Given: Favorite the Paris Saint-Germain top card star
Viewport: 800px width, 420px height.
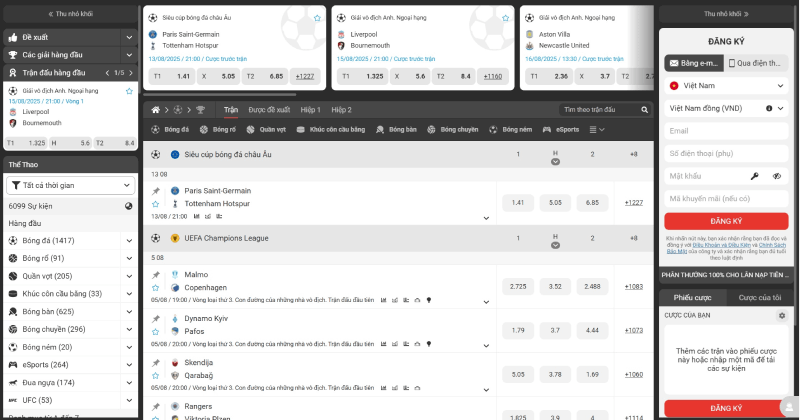Looking at the screenshot, I should tap(317, 18).
